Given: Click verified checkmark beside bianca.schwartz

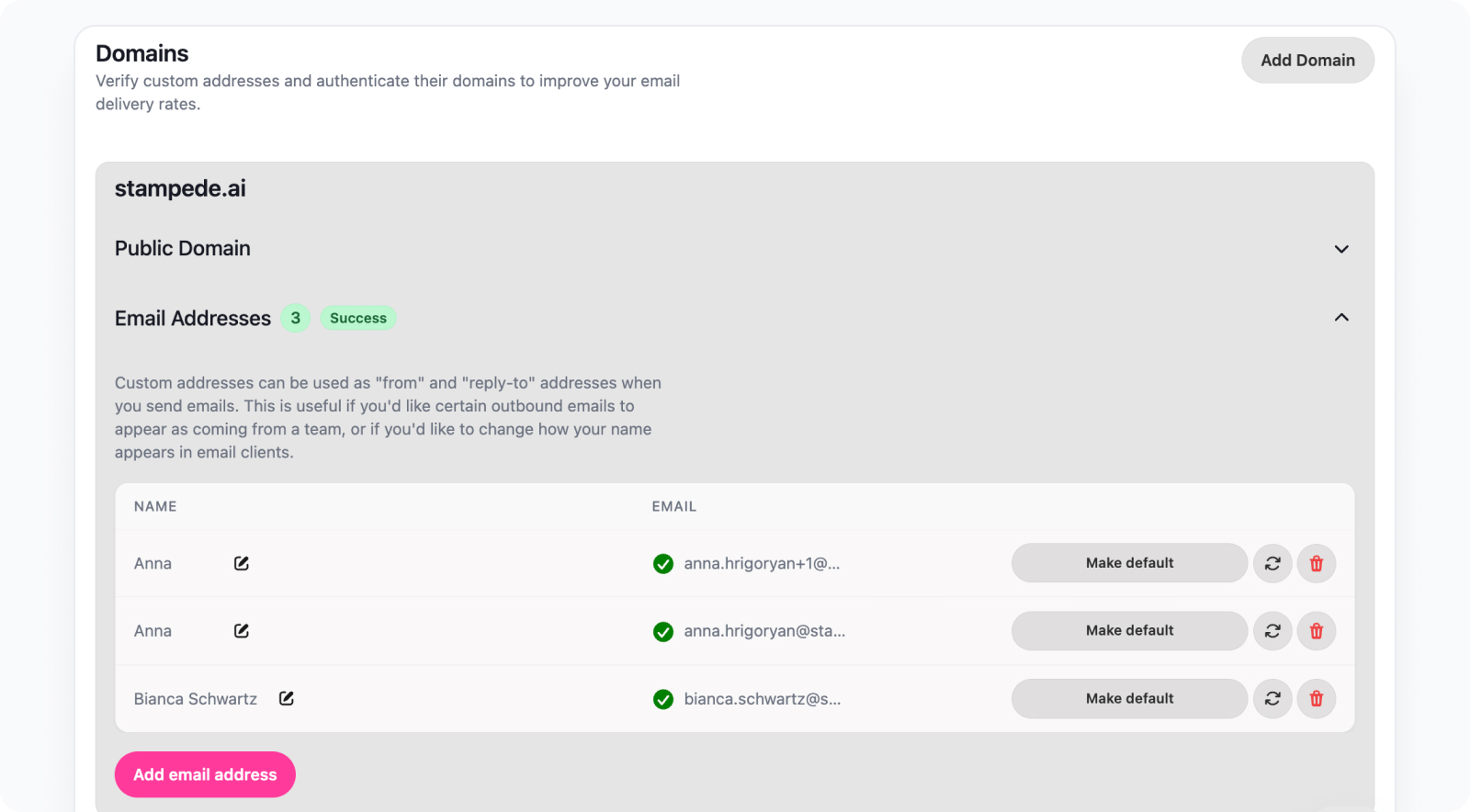Looking at the screenshot, I should click(663, 700).
